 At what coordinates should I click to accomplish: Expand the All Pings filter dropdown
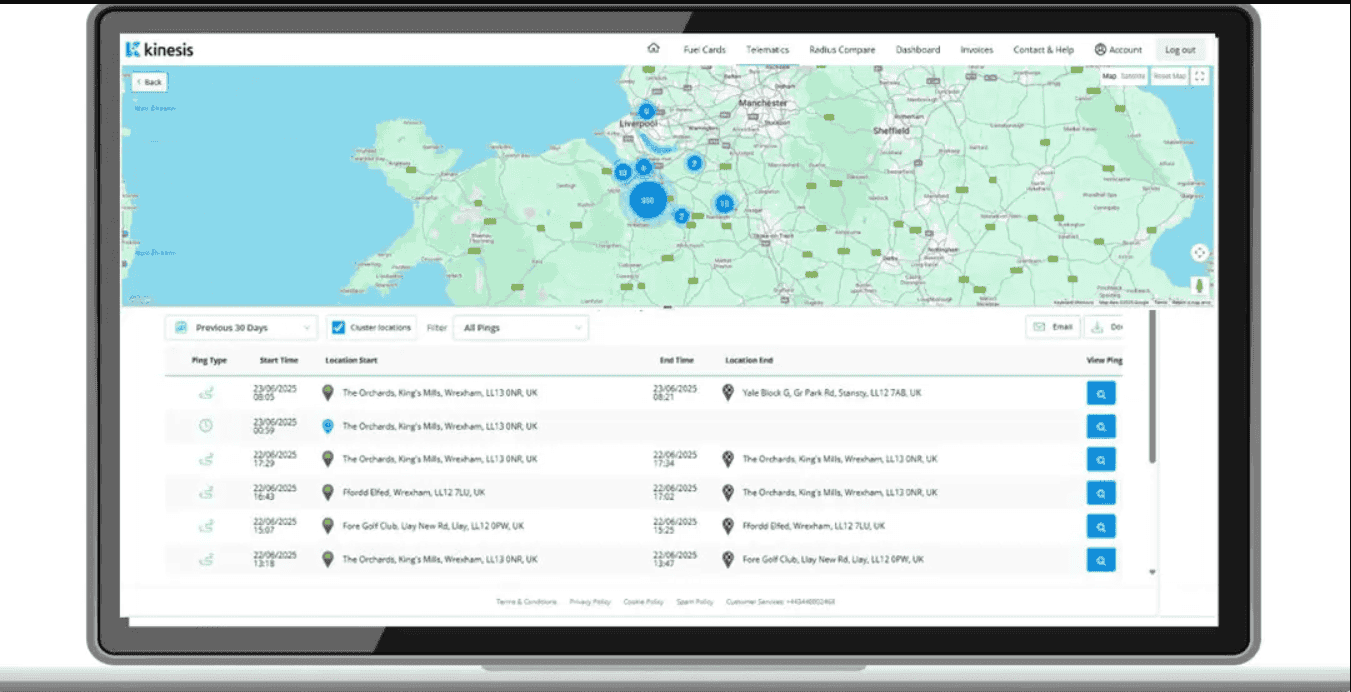(520, 328)
